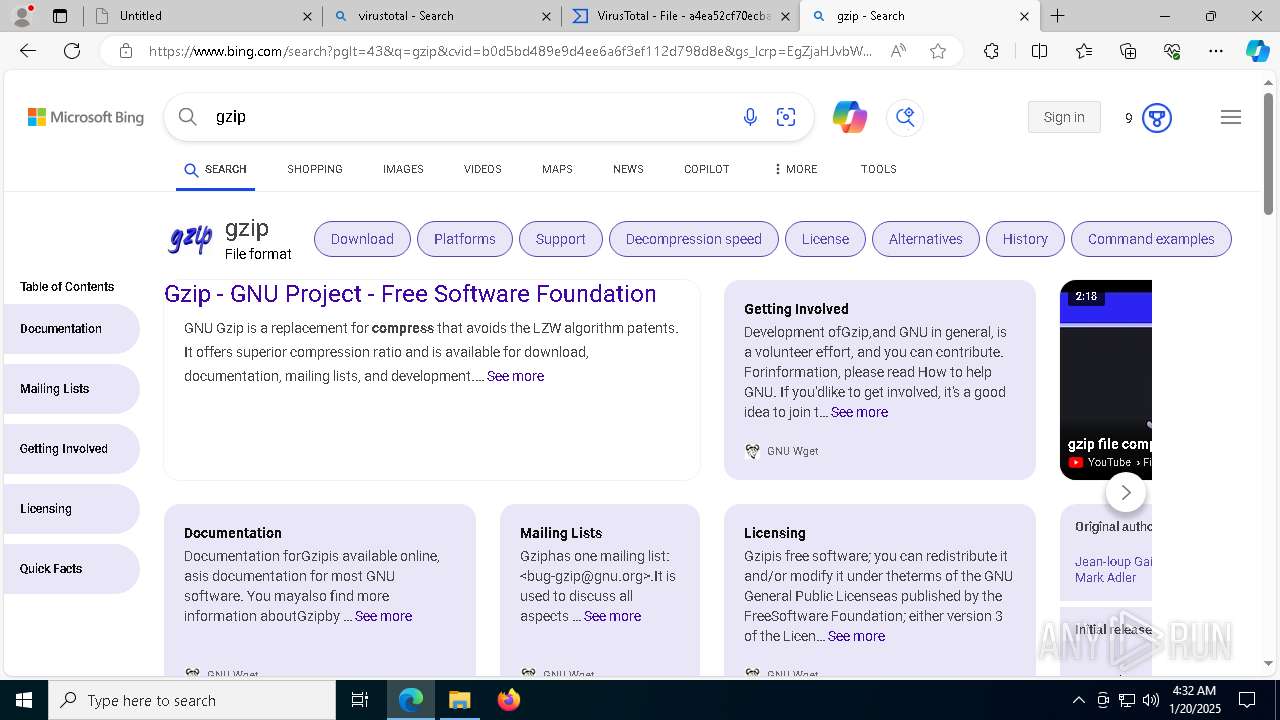Launch Firefox from taskbar
Image resolution: width=1280 pixels, height=720 pixels.
(509, 700)
